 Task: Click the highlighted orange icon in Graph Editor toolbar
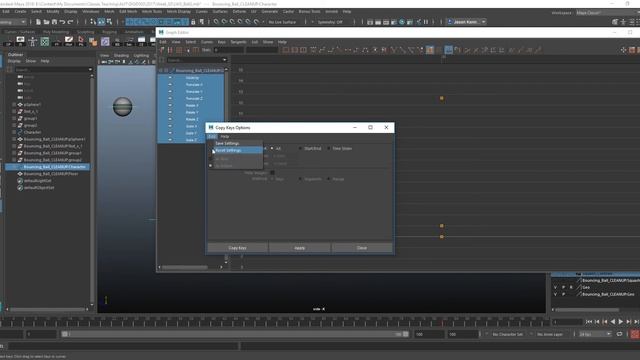click(x=430, y=50)
